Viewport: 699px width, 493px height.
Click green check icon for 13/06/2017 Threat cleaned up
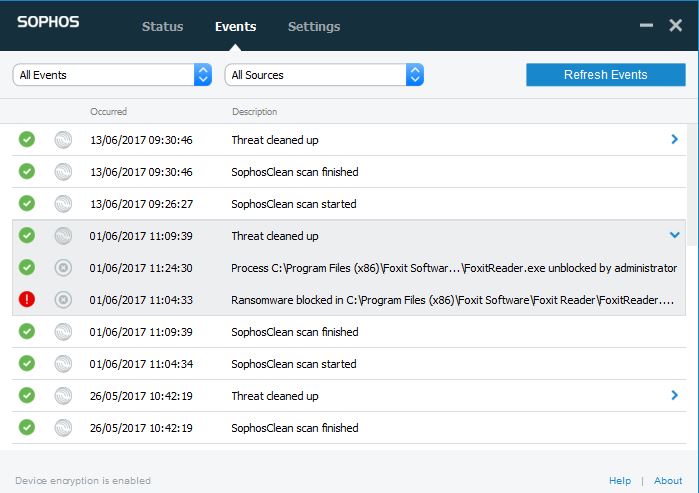tap(27, 139)
